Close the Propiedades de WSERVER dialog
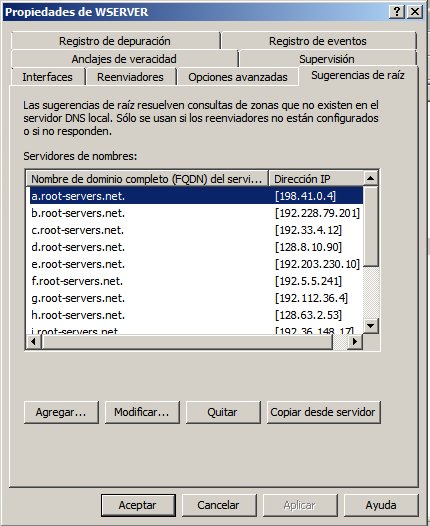The height and width of the screenshot is (526, 430). (x=415, y=12)
